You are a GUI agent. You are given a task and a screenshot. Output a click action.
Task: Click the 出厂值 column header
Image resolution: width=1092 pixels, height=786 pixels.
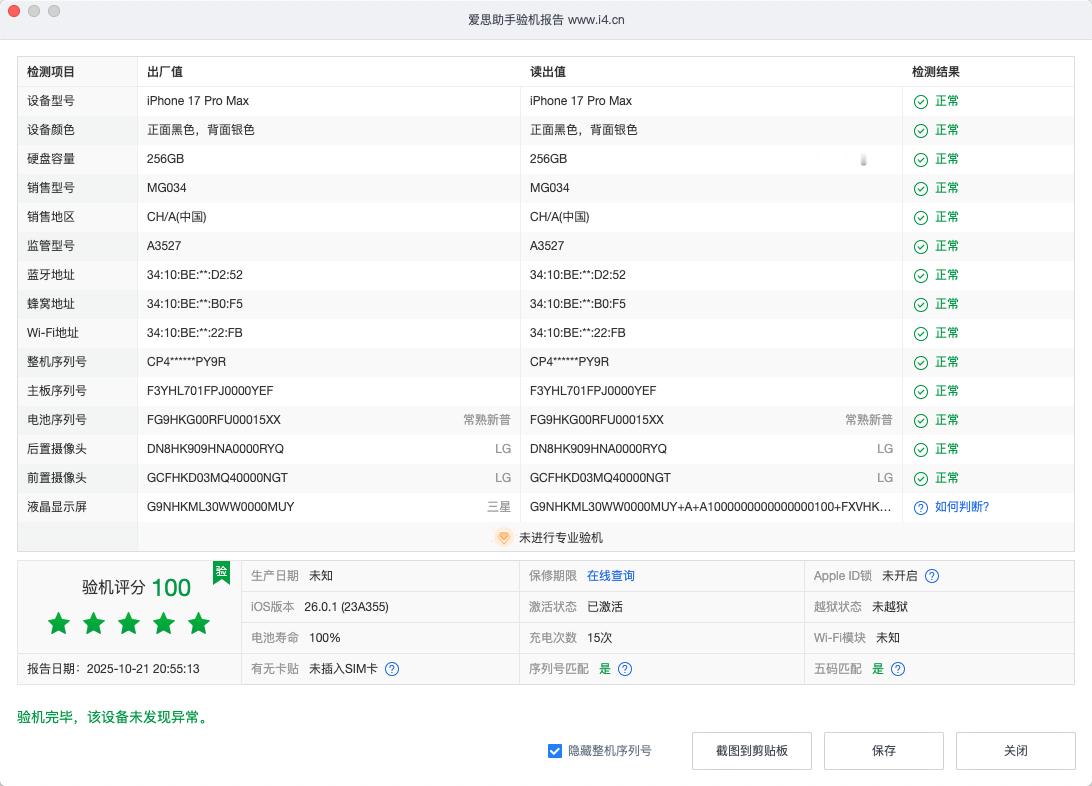(x=165, y=72)
